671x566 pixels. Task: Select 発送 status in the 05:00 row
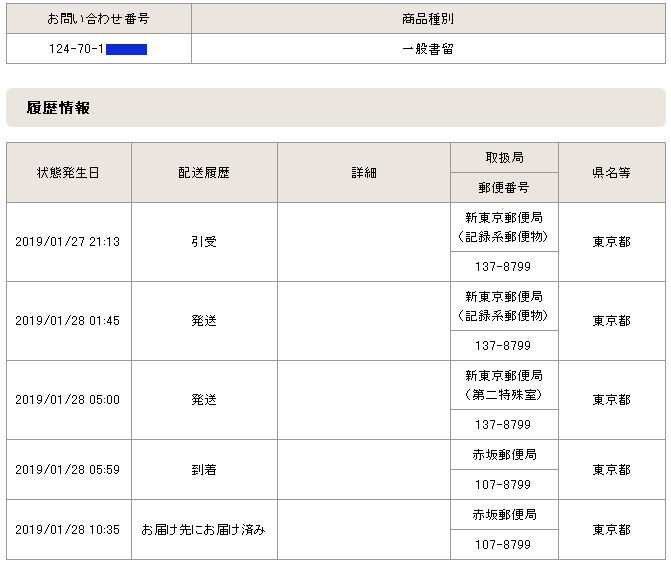point(204,400)
